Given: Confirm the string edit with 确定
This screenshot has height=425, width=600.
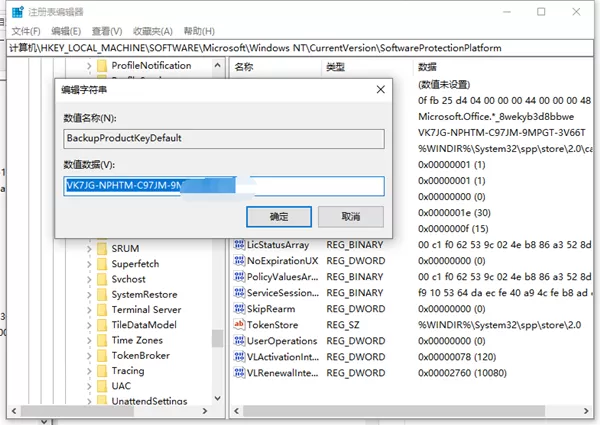Looking at the screenshot, I should [279, 217].
